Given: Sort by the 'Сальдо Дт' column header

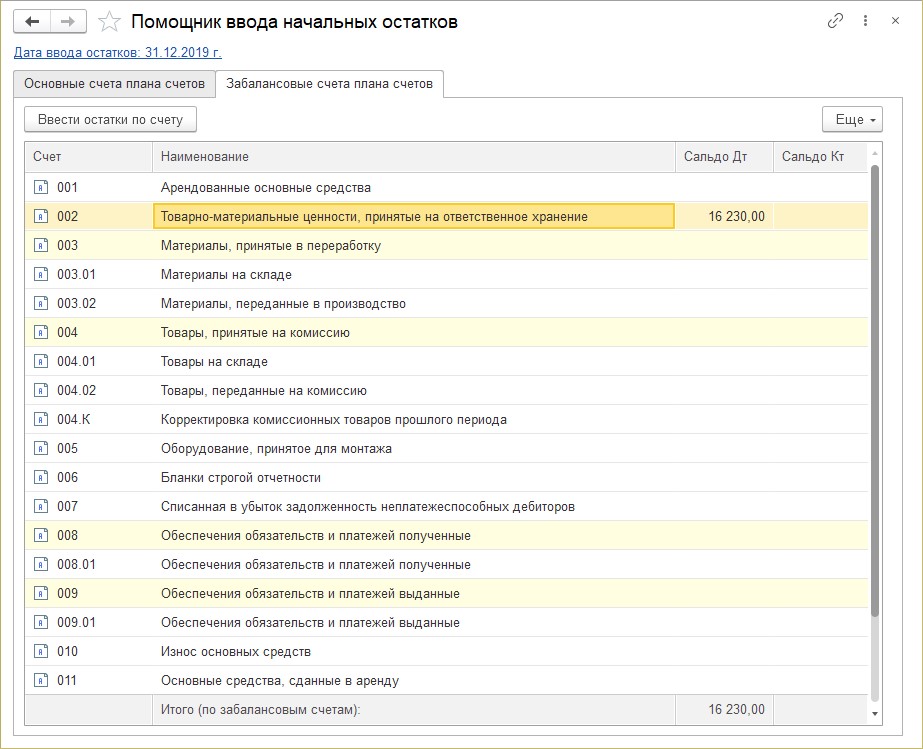Looking at the screenshot, I should (724, 157).
